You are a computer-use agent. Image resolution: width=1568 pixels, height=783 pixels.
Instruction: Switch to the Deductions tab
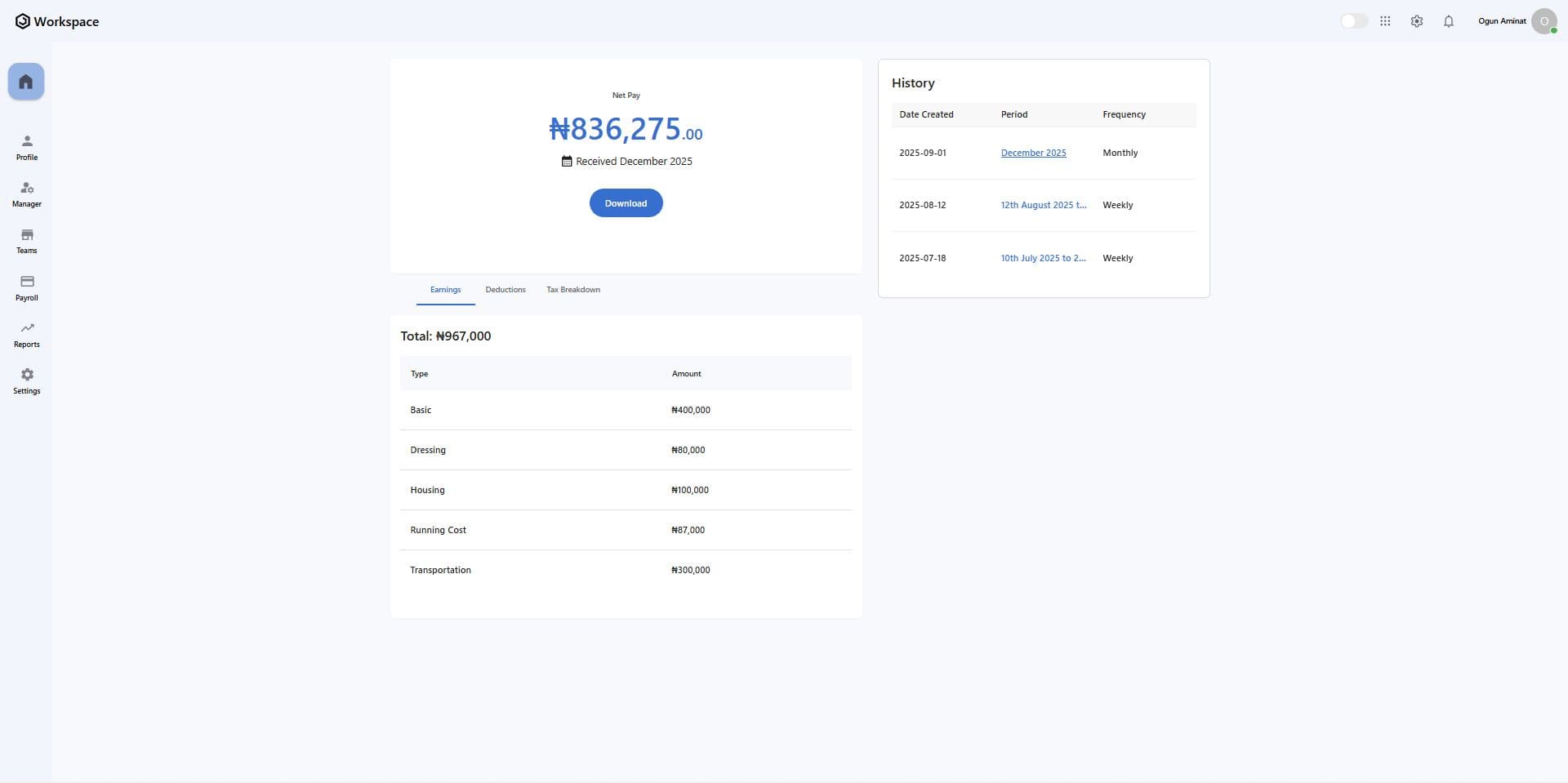coord(506,290)
